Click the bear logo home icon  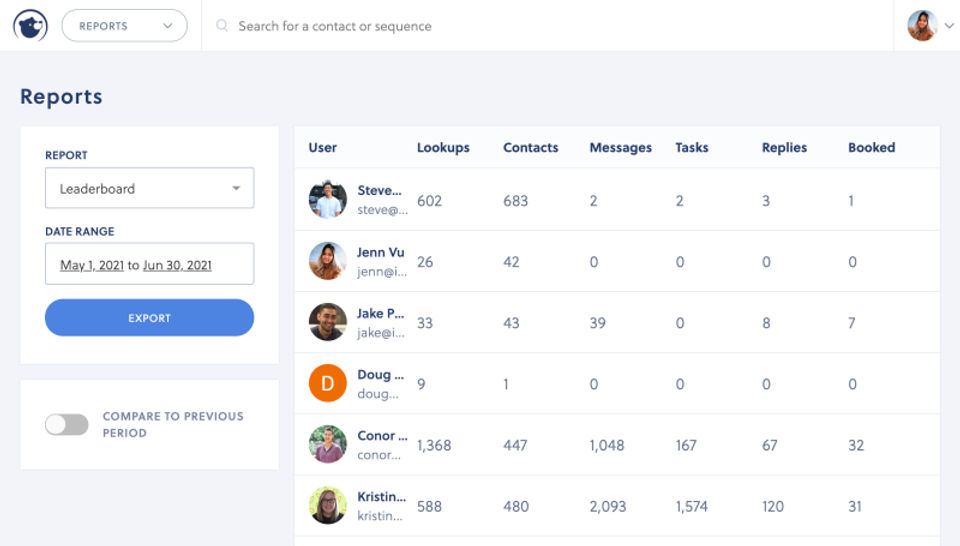[31, 26]
